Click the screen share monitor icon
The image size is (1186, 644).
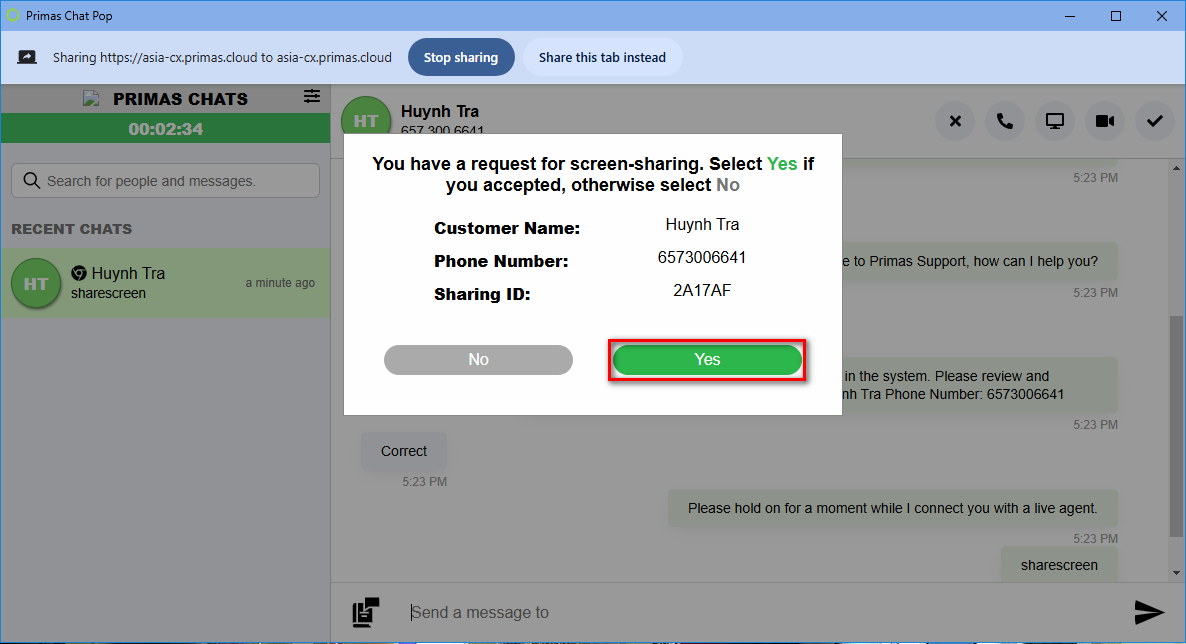(x=1055, y=121)
